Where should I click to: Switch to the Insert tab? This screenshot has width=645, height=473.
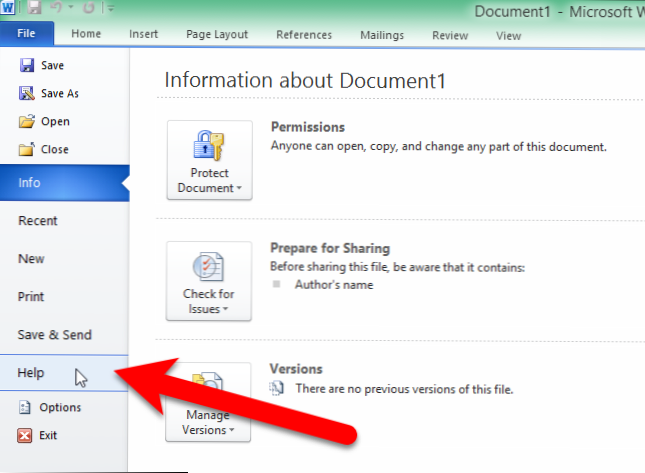(x=143, y=34)
